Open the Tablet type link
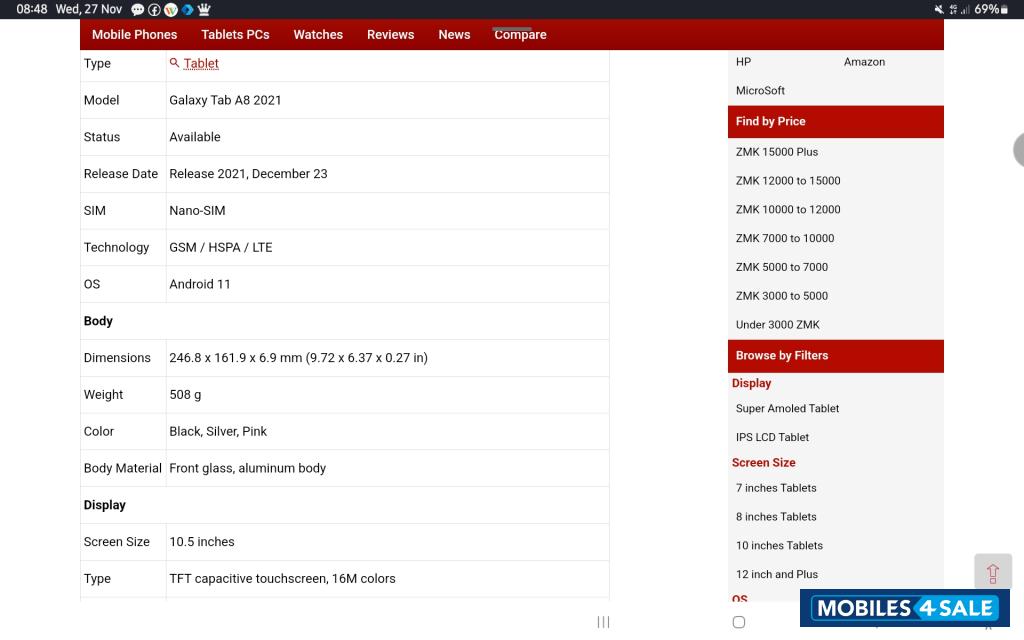This screenshot has height=640, width=1024. pyautogui.click(x=201, y=63)
